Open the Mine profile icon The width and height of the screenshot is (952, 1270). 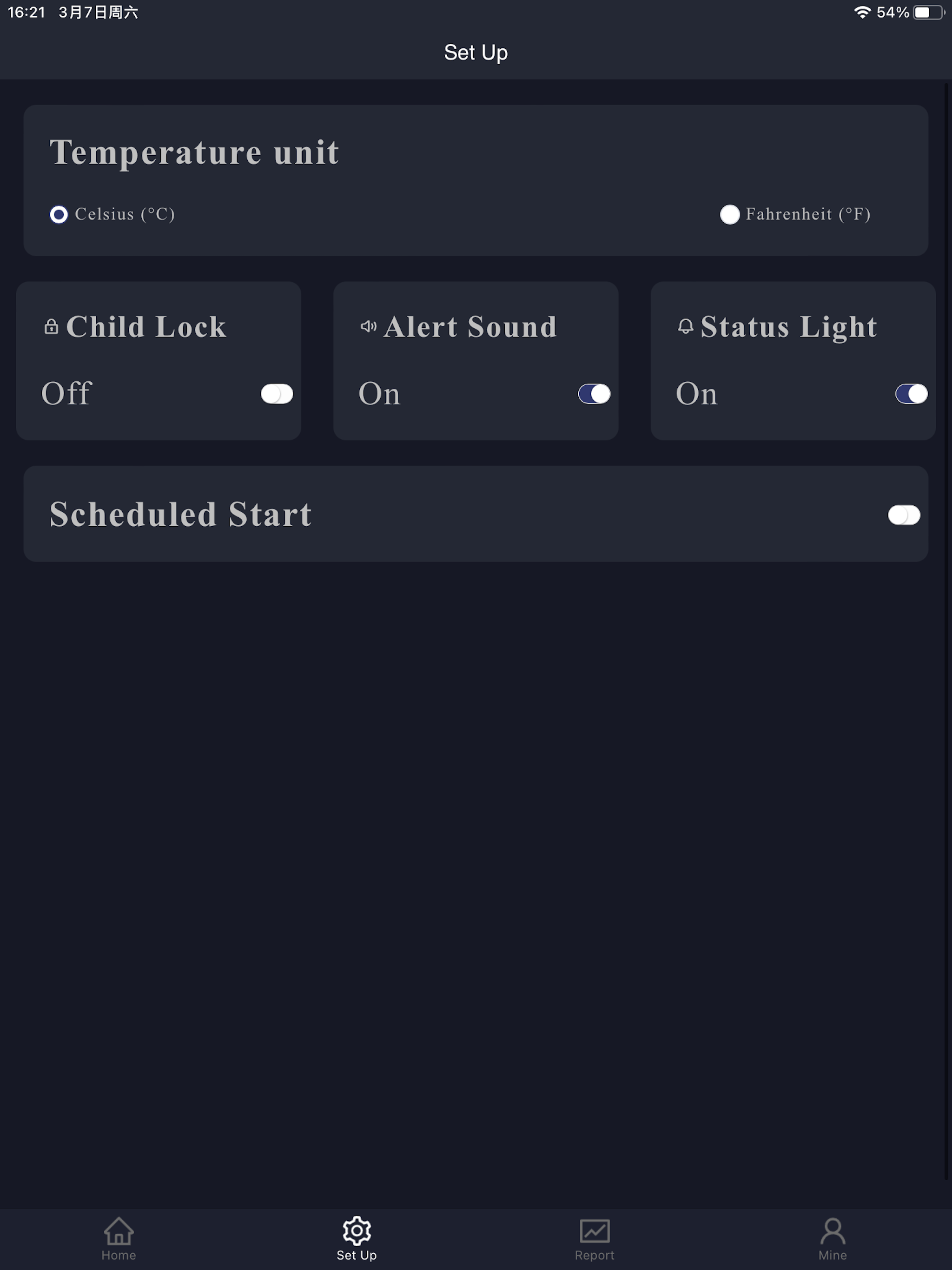click(833, 1230)
